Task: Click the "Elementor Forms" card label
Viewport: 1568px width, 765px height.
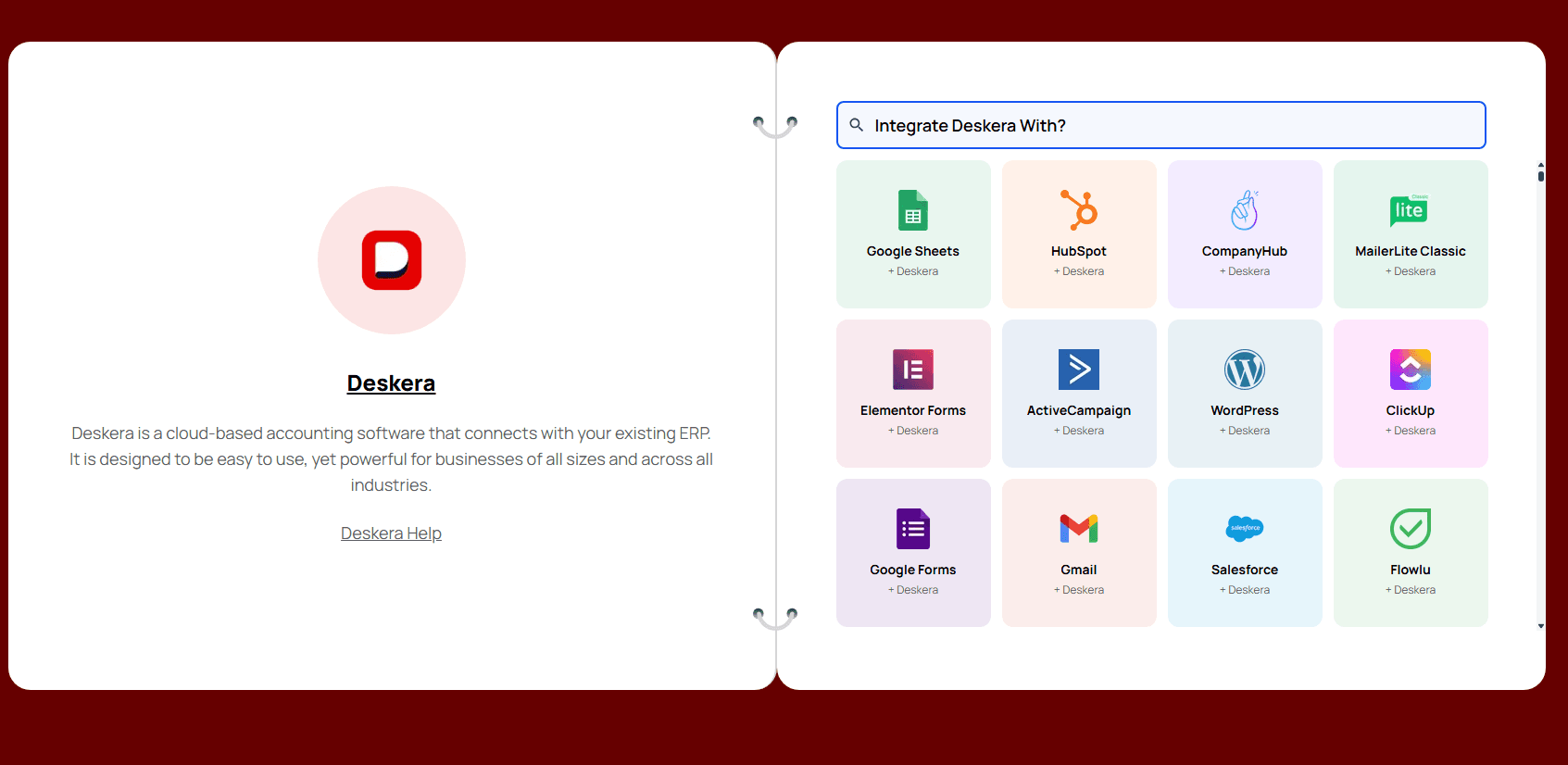Action: pos(913,410)
